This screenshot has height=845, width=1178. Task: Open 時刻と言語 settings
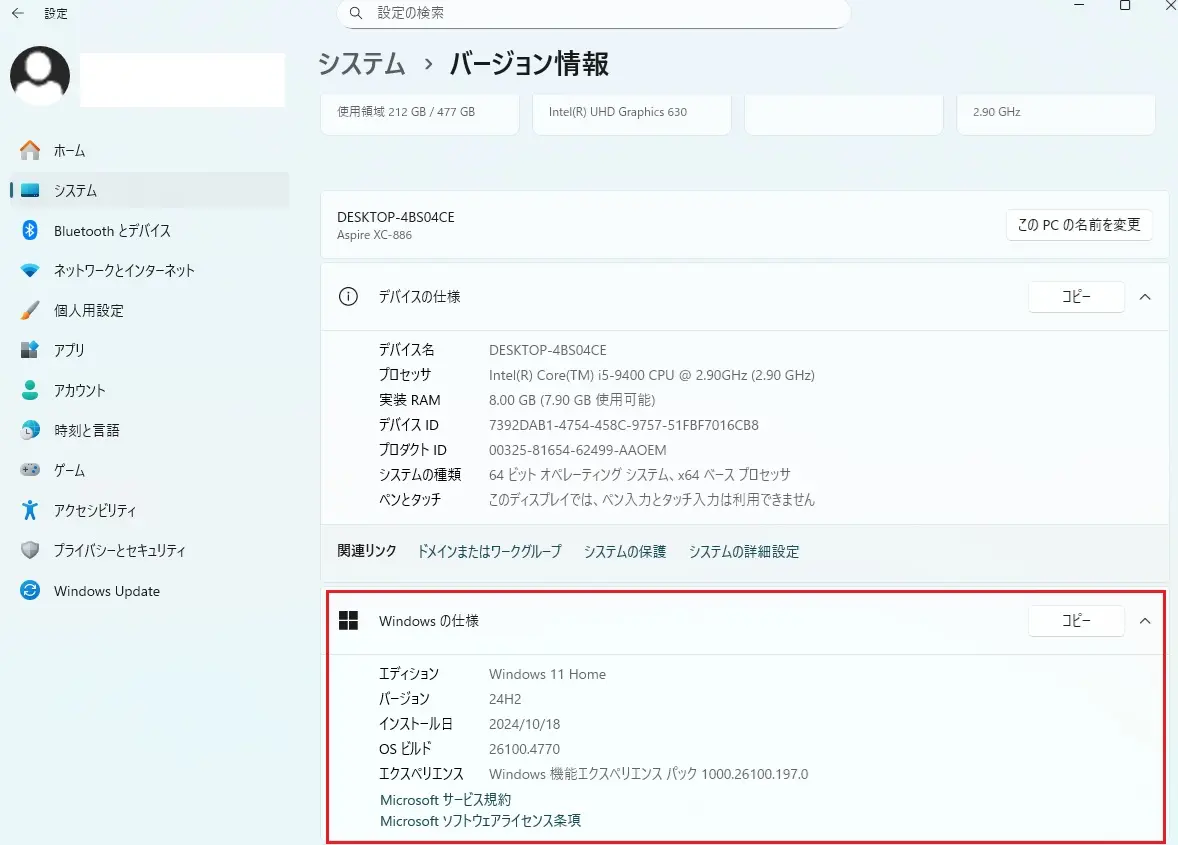[149, 430]
